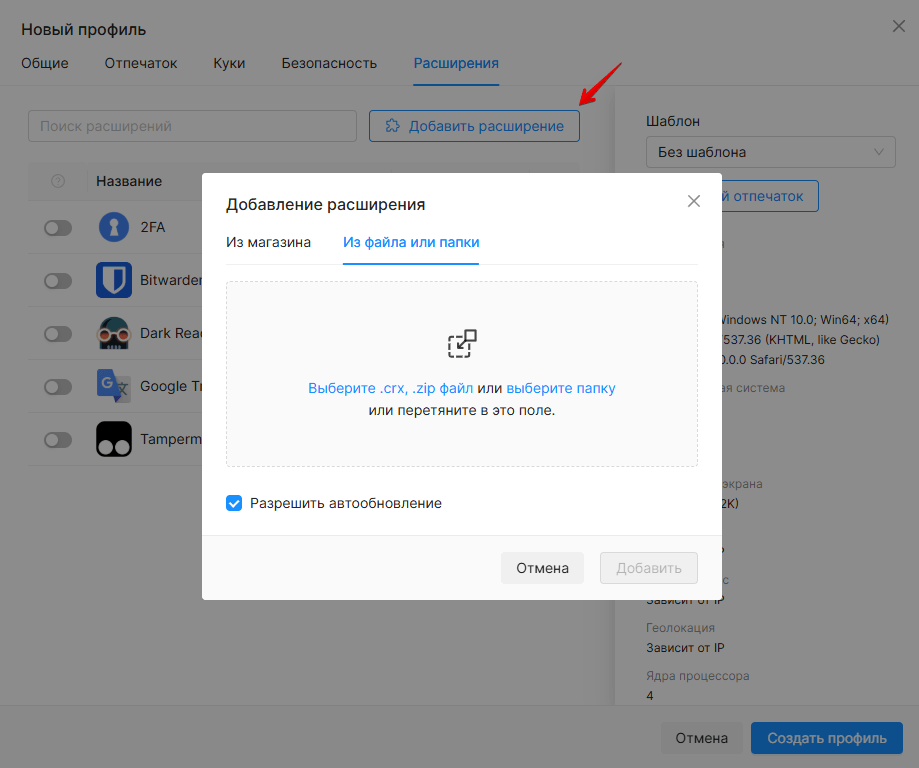Switch to the Общие tab
This screenshot has height=768, width=919.
pyautogui.click(x=45, y=63)
